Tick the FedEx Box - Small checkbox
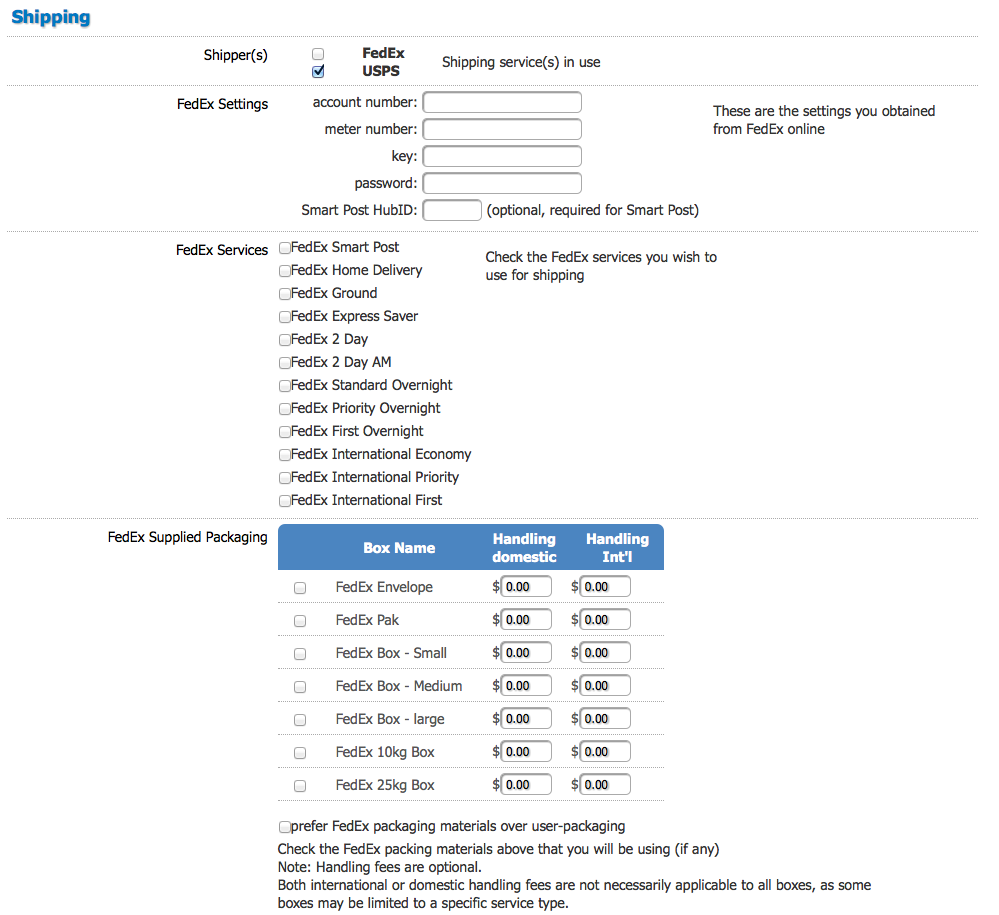This screenshot has width=999, height=915. (x=300, y=654)
